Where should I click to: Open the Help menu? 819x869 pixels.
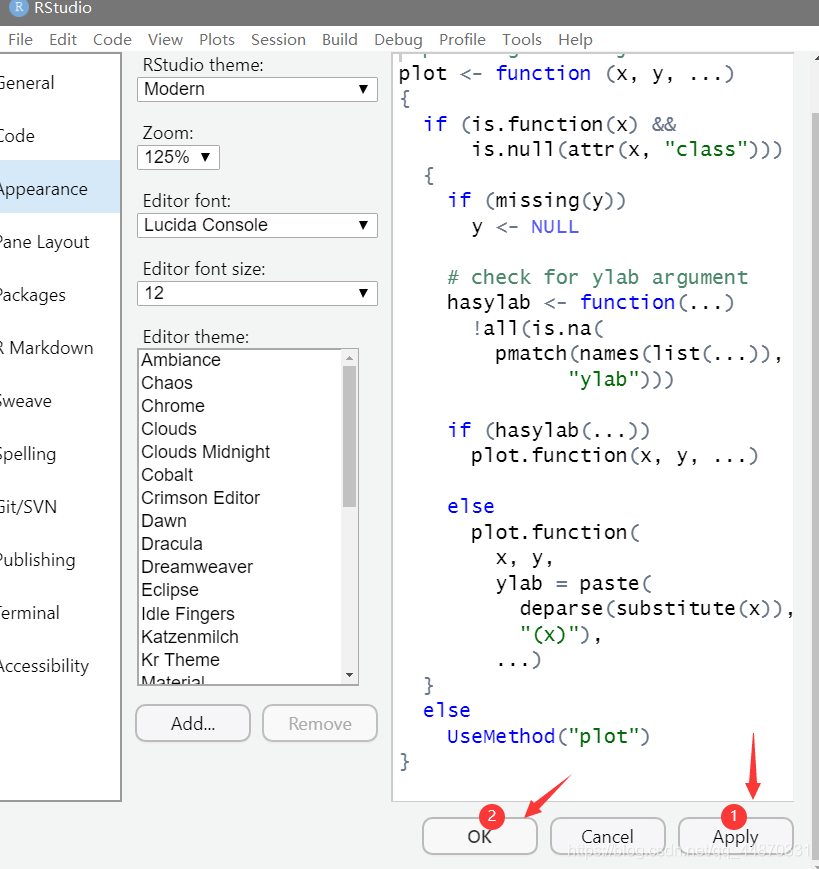click(x=575, y=40)
